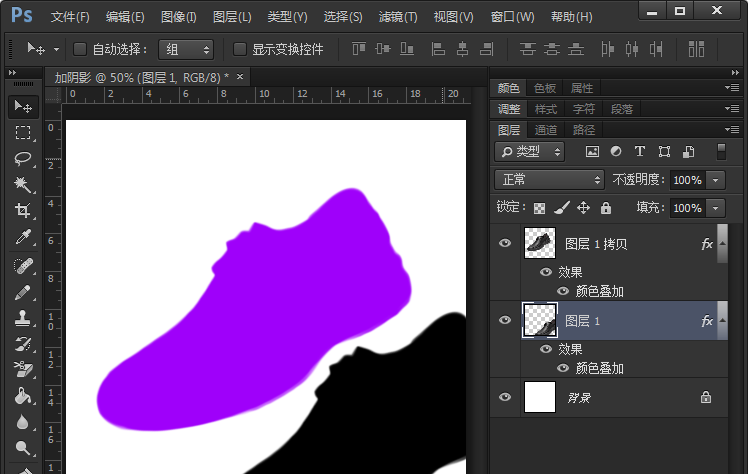Click the 背景 layer thumbnail
The image size is (748, 474).
tap(540, 397)
